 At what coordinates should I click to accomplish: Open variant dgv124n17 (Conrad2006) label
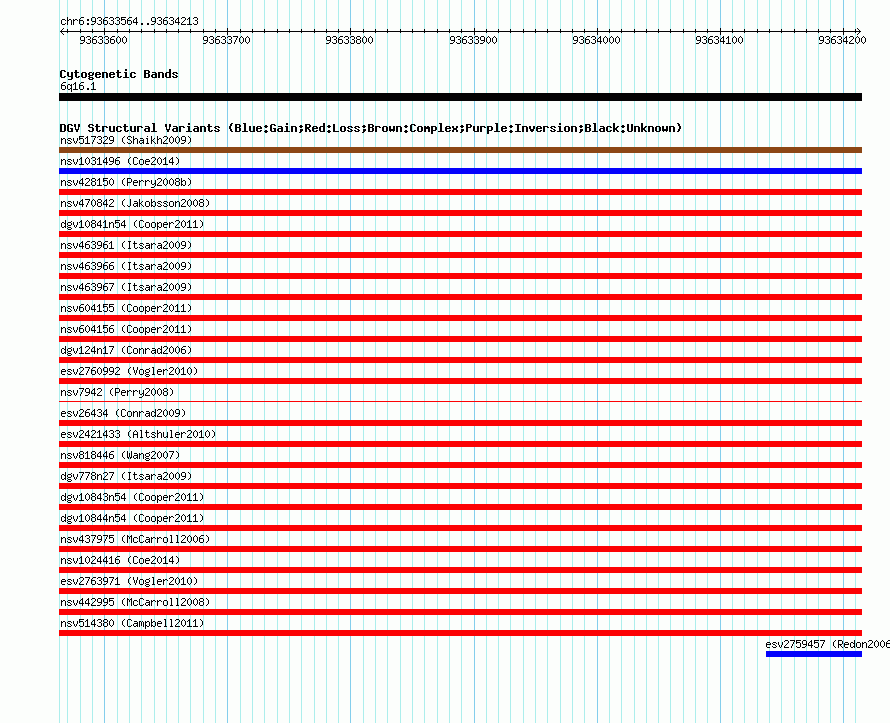126,350
